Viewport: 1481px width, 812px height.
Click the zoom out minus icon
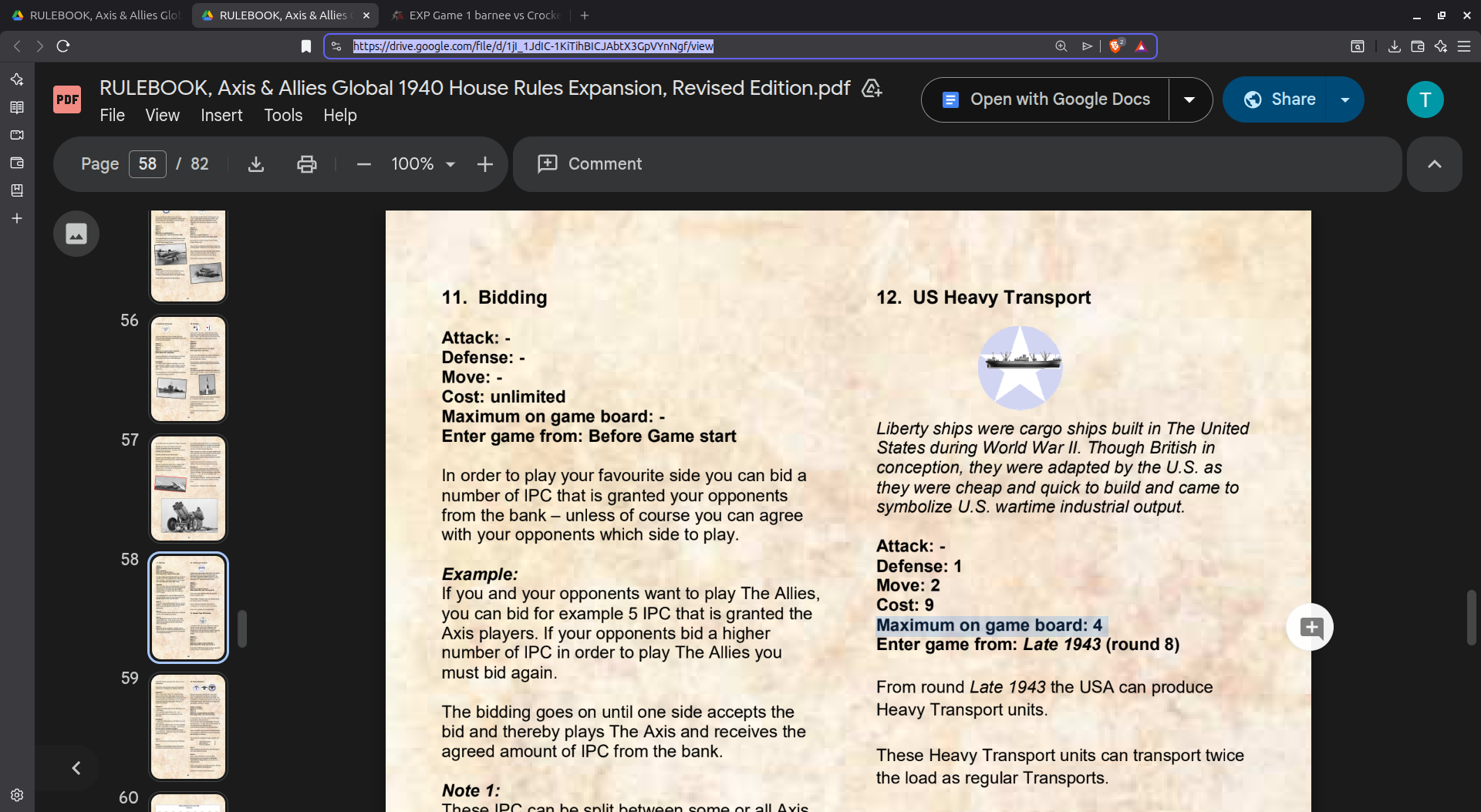click(363, 163)
